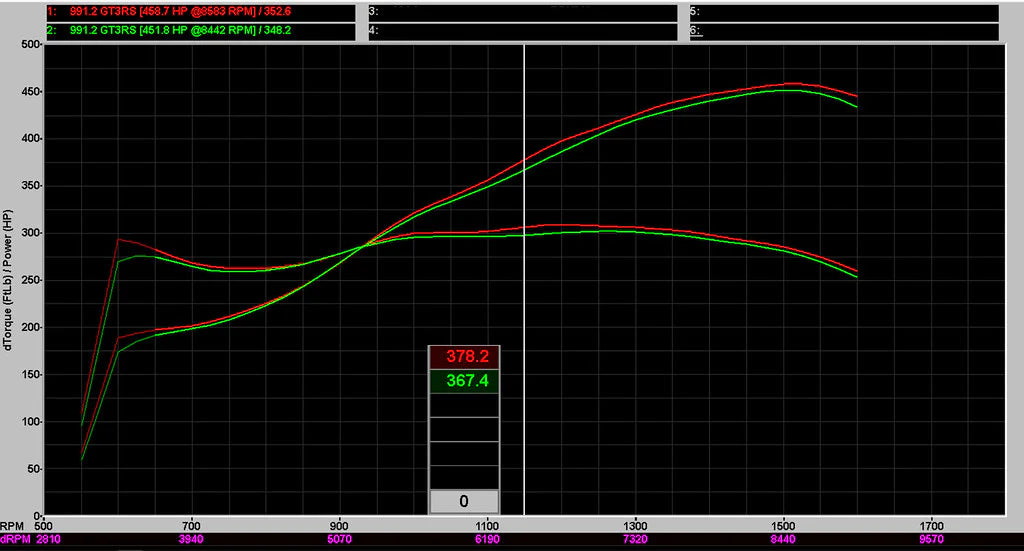This screenshot has height=551, width=1024.
Task: Click the green 367.4 cursor readout
Action: point(463,381)
